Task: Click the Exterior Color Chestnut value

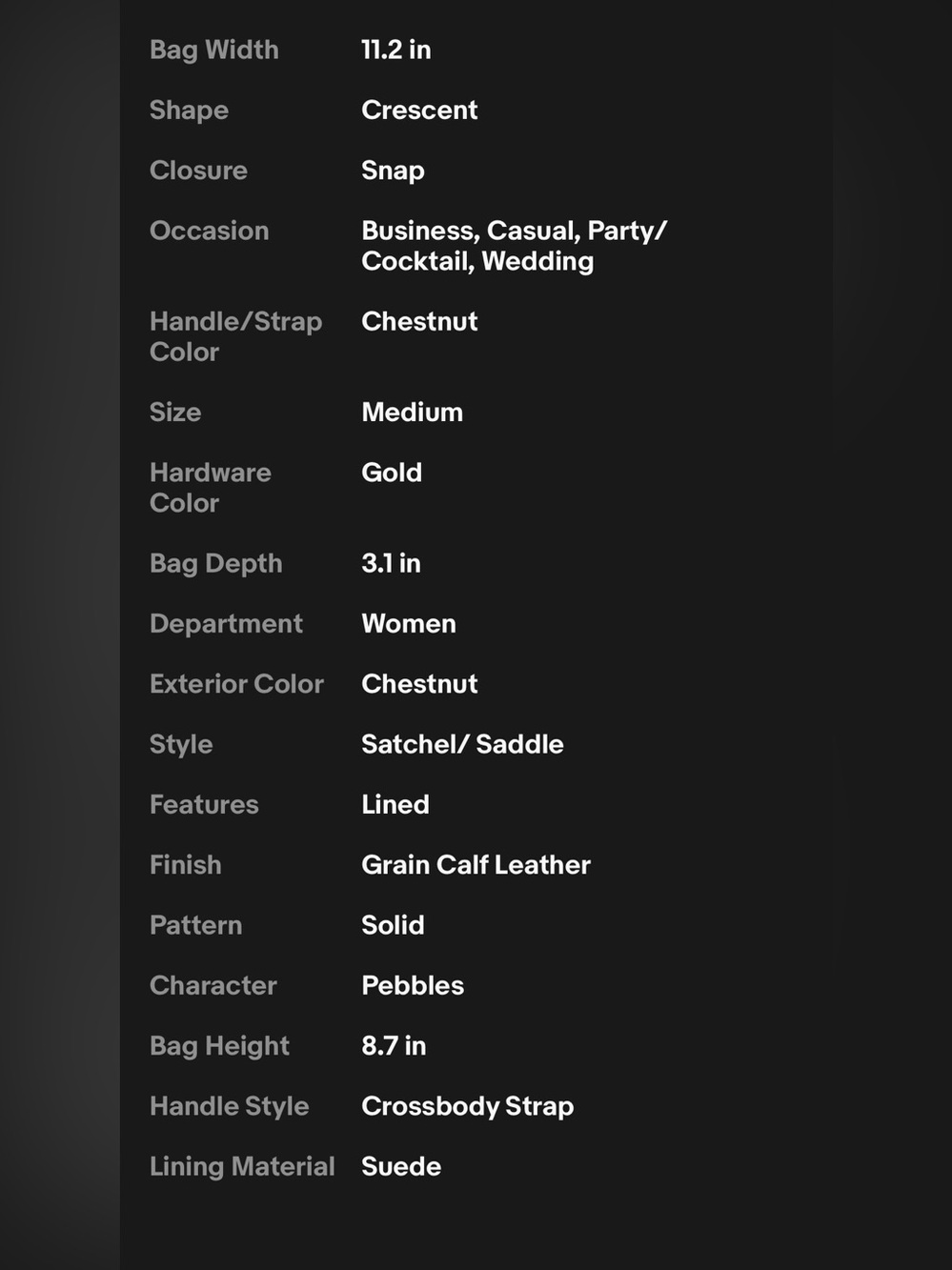Action: click(x=419, y=684)
